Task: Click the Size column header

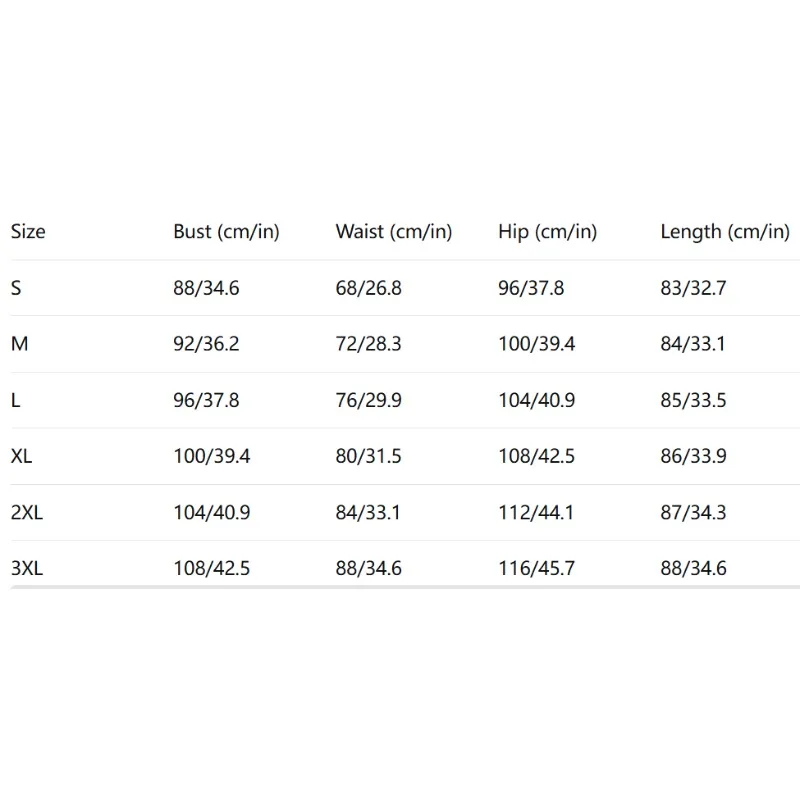Action: (x=28, y=232)
